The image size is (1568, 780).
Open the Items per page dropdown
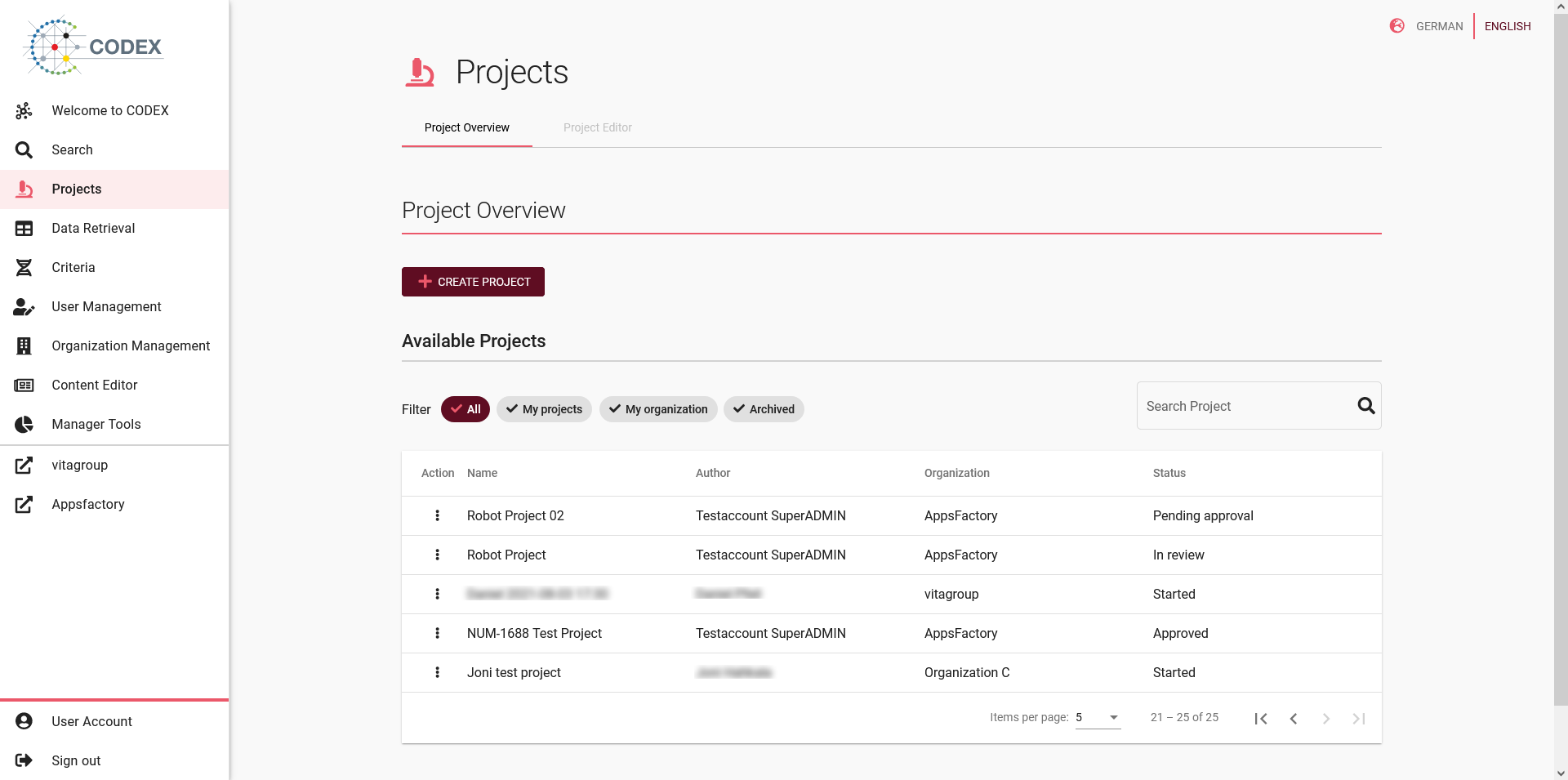click(1098, 717)
